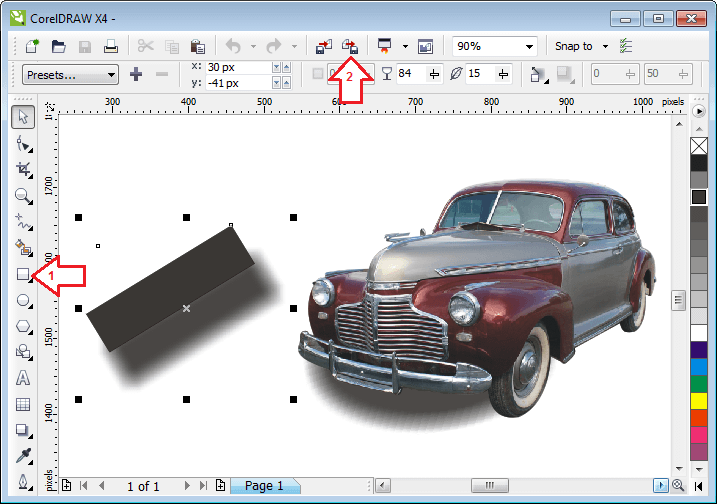The width and height of the screenshot is (717, 504).
Task: Open the Snap to dropdown
Action: tap(606, 46)
